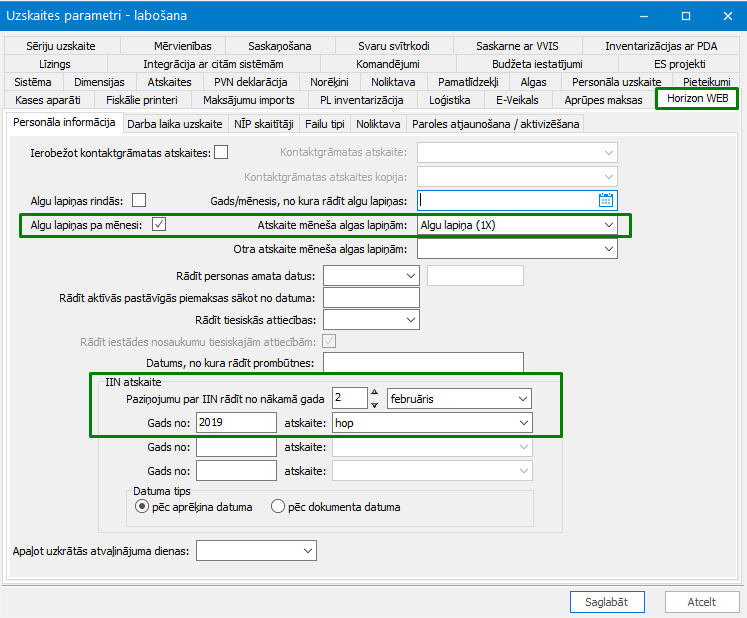Viewport: 747px width, 618px height.
Task: Switch to Darba laika uzskaite tab
Action: pos(175,124)
